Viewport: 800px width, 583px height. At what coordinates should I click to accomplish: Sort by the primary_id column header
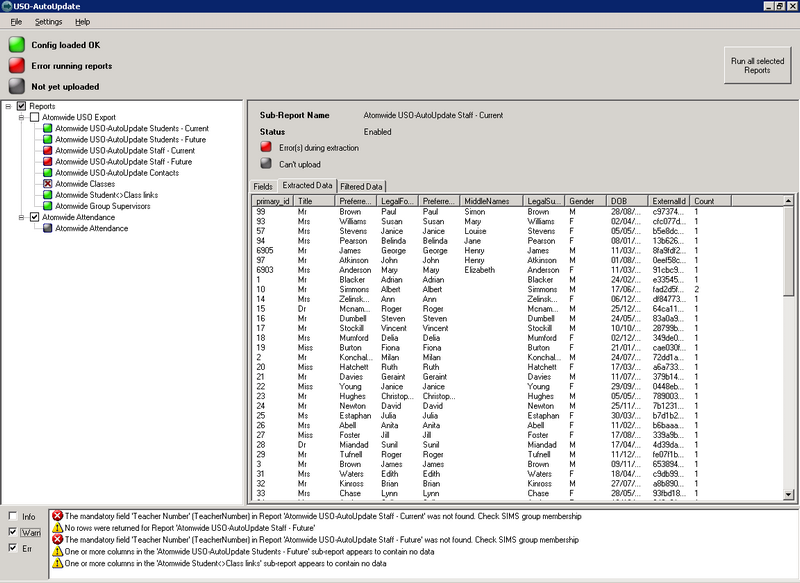pos(273,201)
